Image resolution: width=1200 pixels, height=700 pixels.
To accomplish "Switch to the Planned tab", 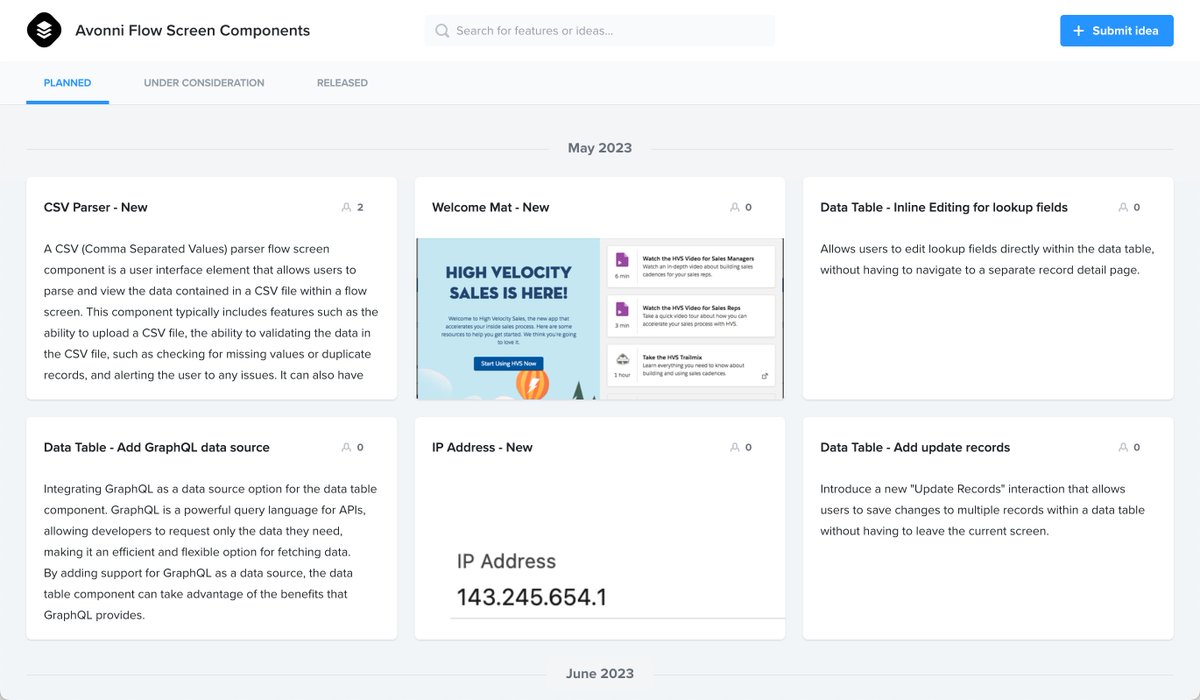I will (67, 83).
